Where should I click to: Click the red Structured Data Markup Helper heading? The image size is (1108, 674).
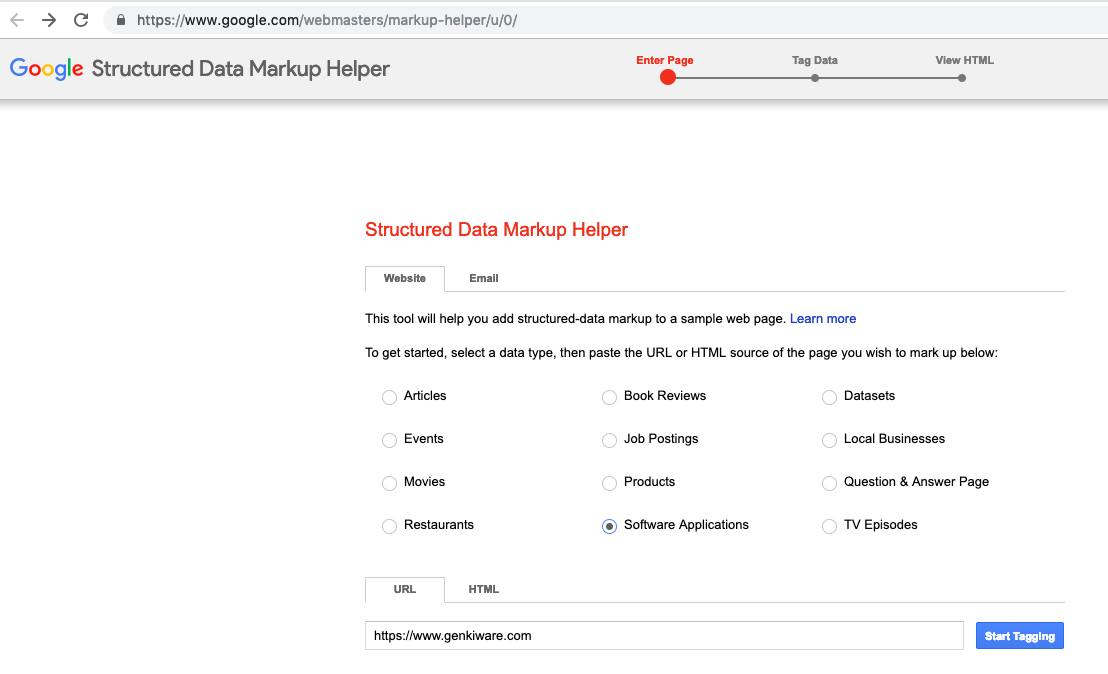(496, 230)
